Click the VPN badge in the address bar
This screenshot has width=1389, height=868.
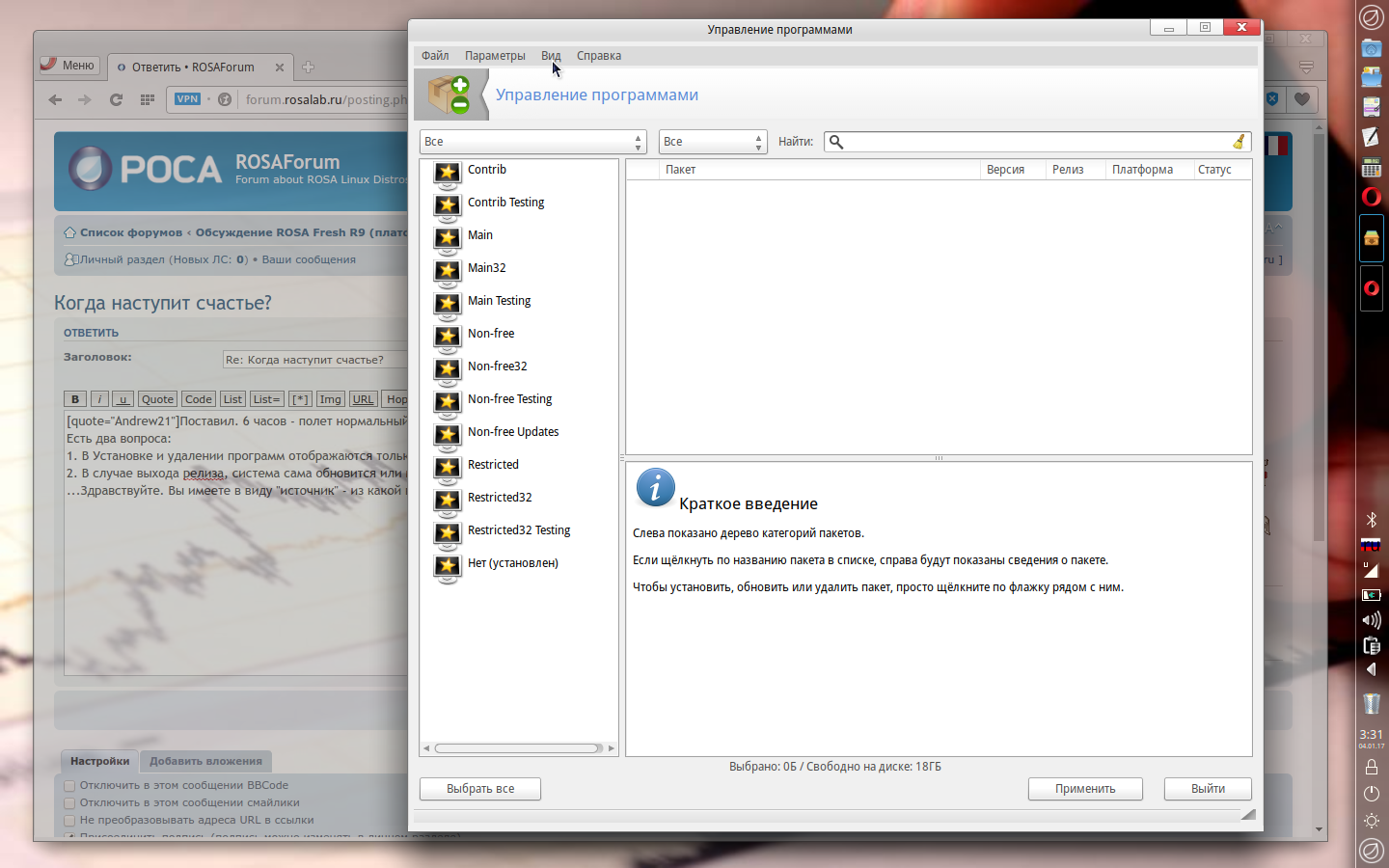(187, 99)
